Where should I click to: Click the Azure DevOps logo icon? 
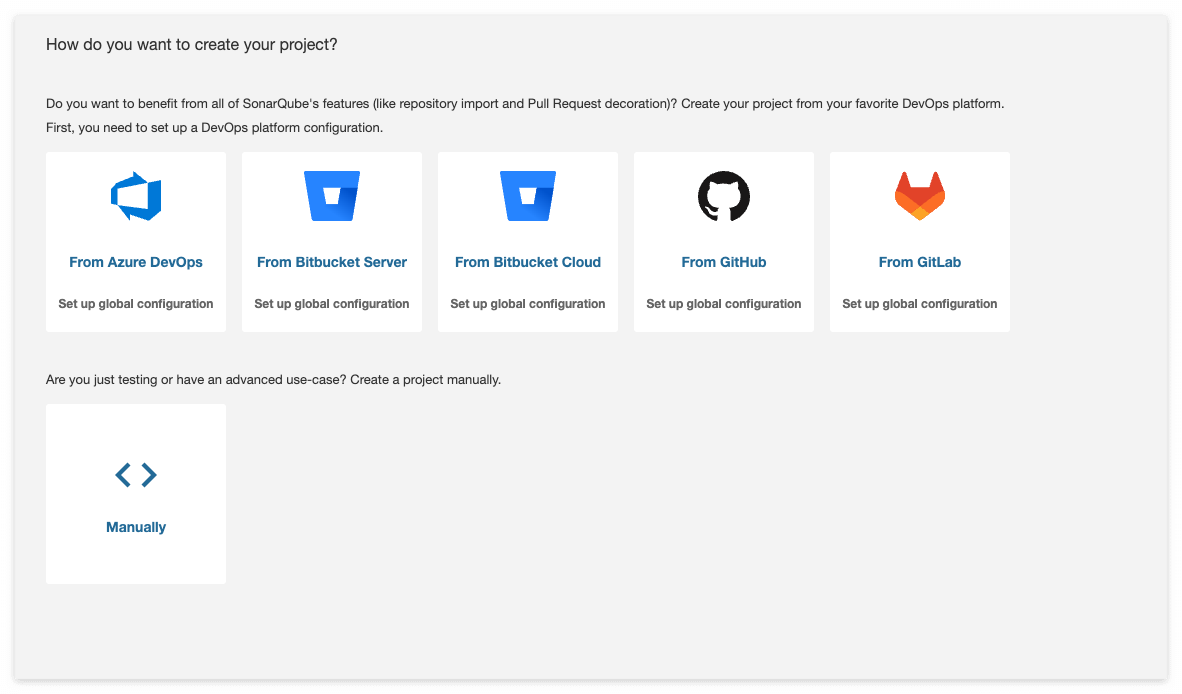tap(136, 196)
